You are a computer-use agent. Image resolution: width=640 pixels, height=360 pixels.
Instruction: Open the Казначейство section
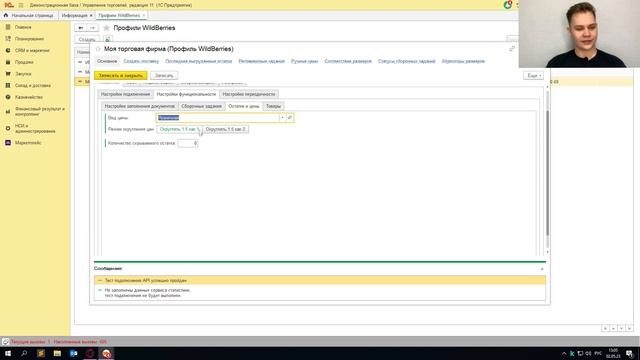(29, 97)
